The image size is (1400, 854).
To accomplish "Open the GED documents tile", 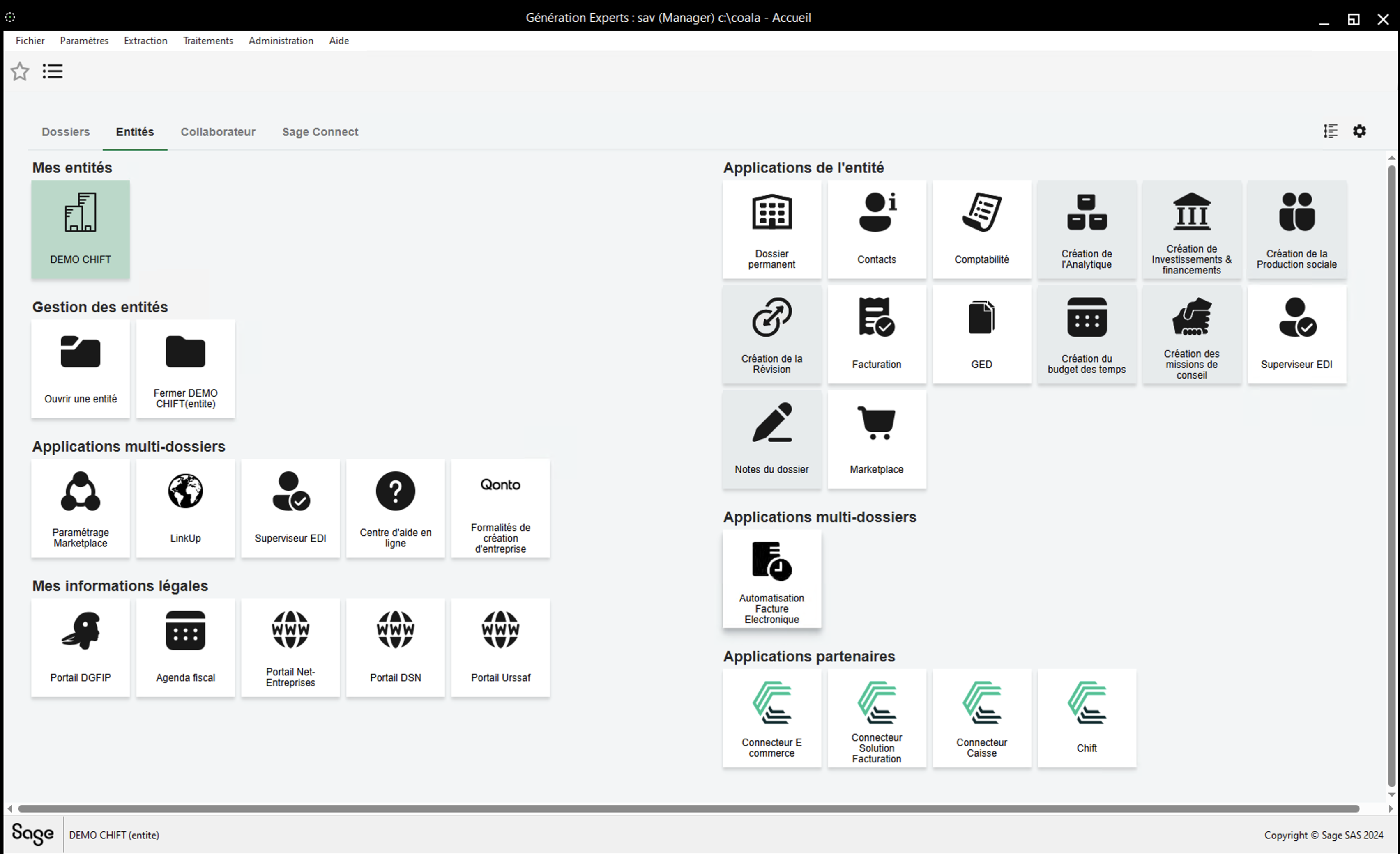I will (x=982, y=335).
